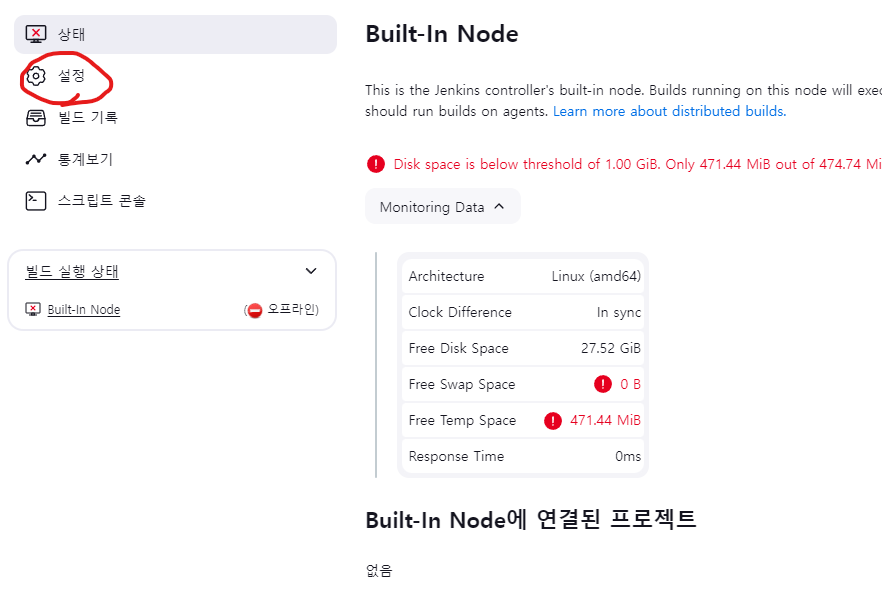Click the 통계보기 graph icon
Viewport: 882px width, 601px height.
[x=35, y=159]
